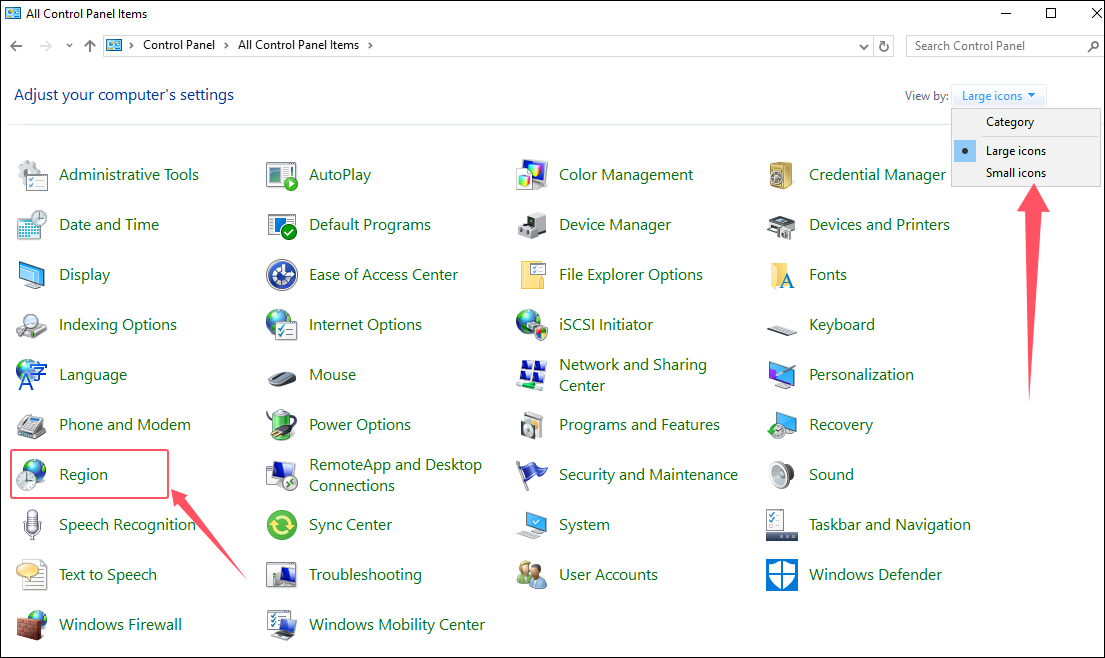Choose Small icons from the view menu

coord(1015,173)
